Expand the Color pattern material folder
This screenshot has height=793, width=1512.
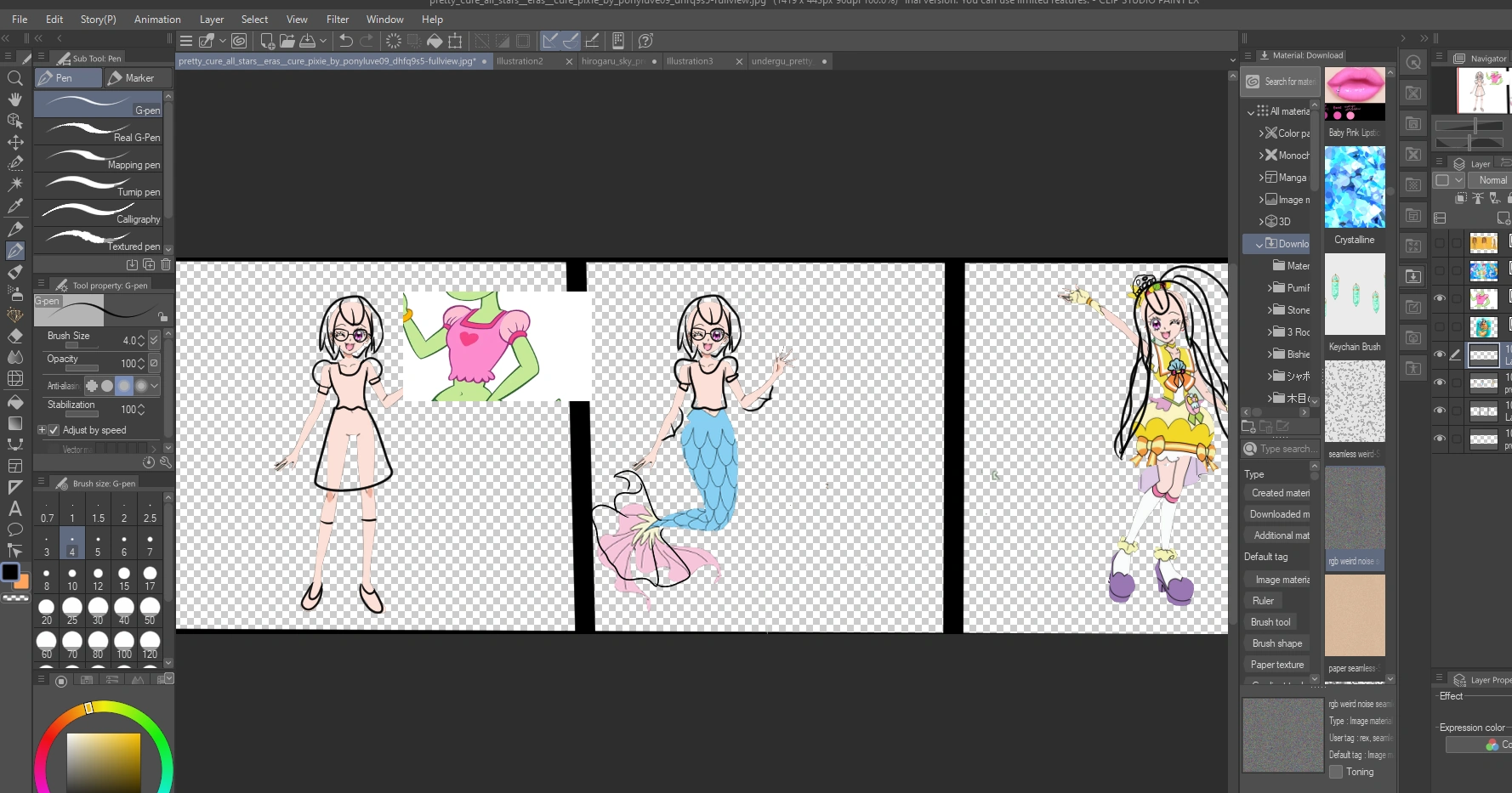[1261, 133]
